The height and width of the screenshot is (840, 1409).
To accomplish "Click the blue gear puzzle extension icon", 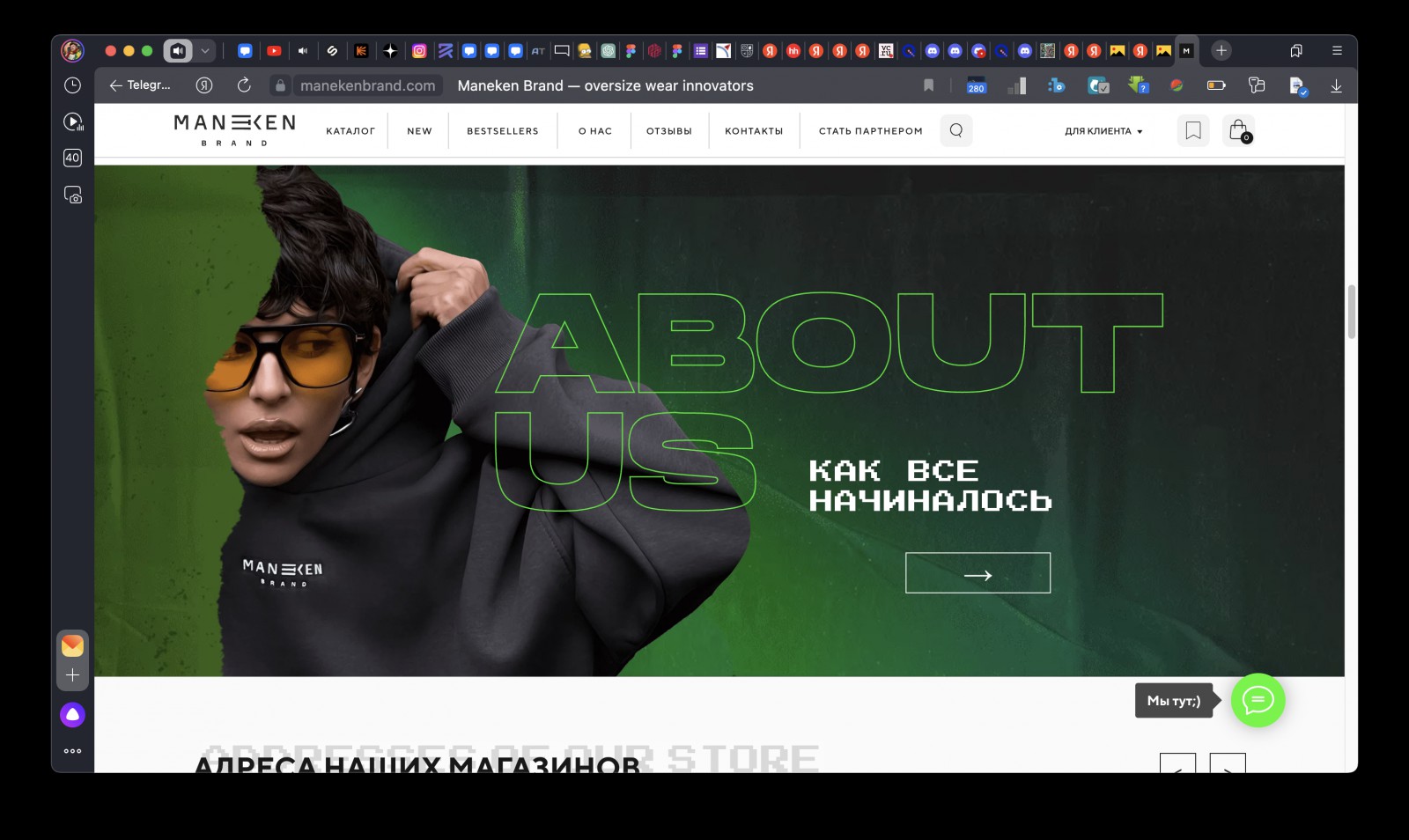I will coord(1057,85).
